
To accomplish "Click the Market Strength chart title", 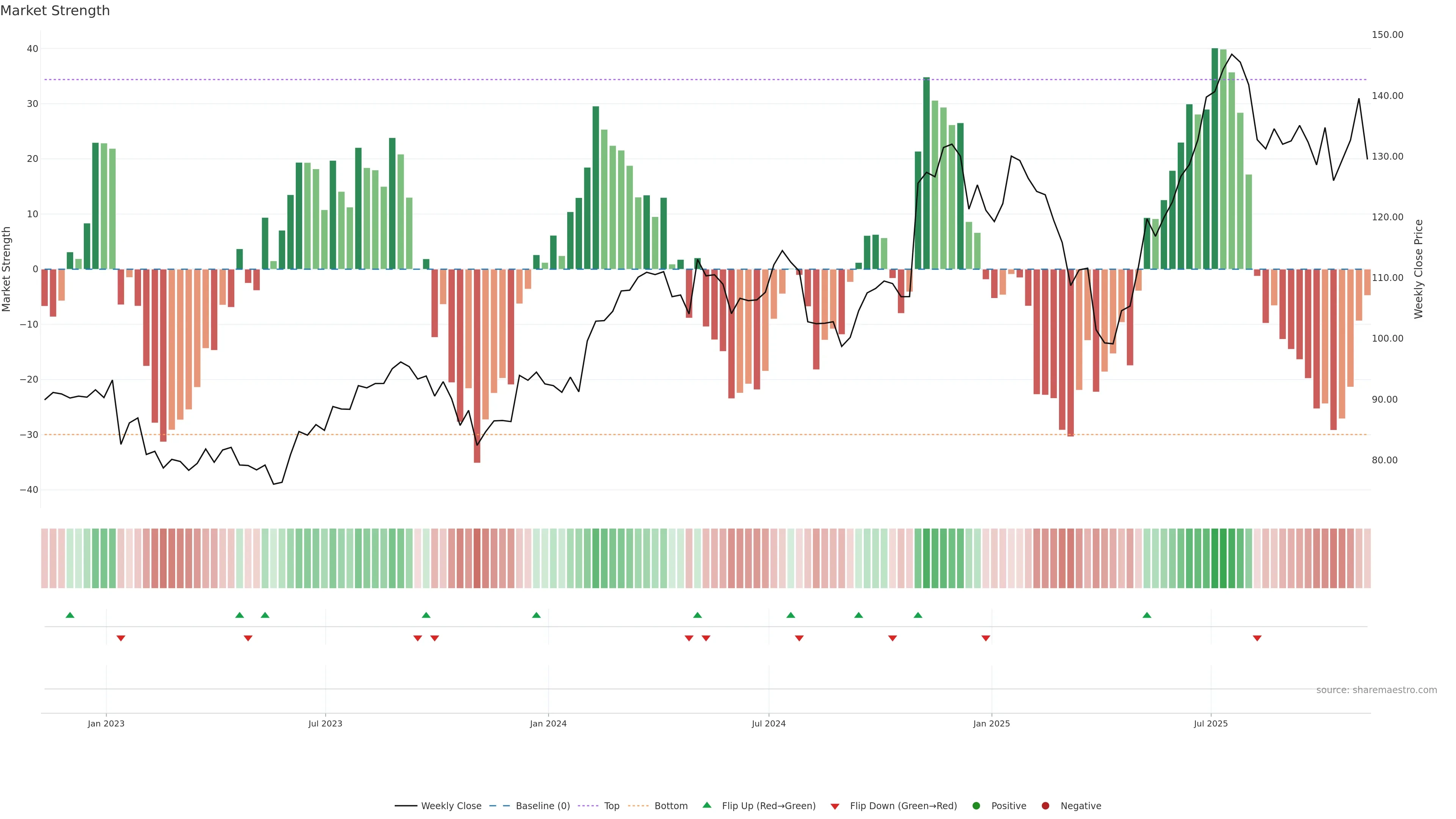I will coord(55,11).
